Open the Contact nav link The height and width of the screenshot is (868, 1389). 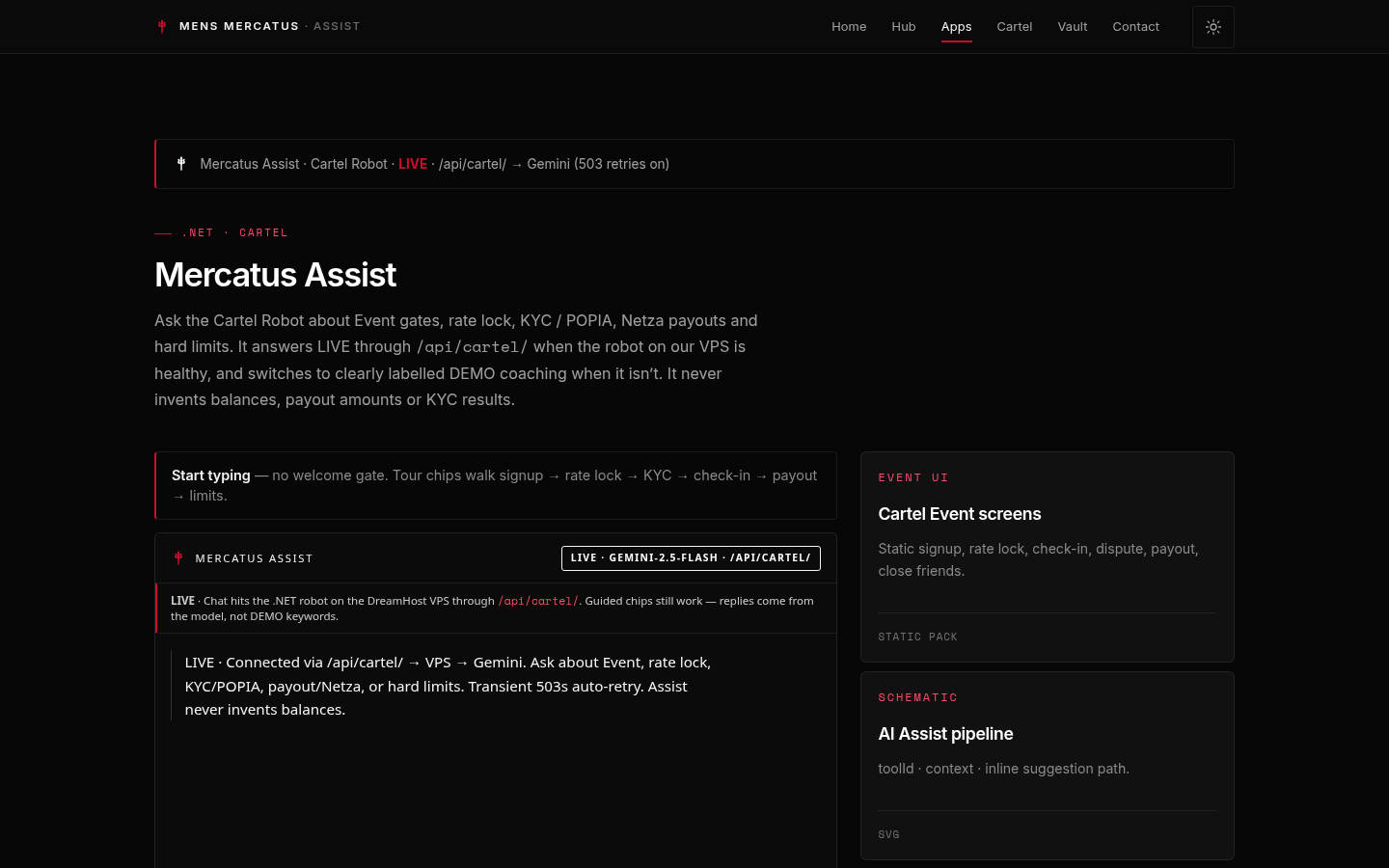point(1135,26)
